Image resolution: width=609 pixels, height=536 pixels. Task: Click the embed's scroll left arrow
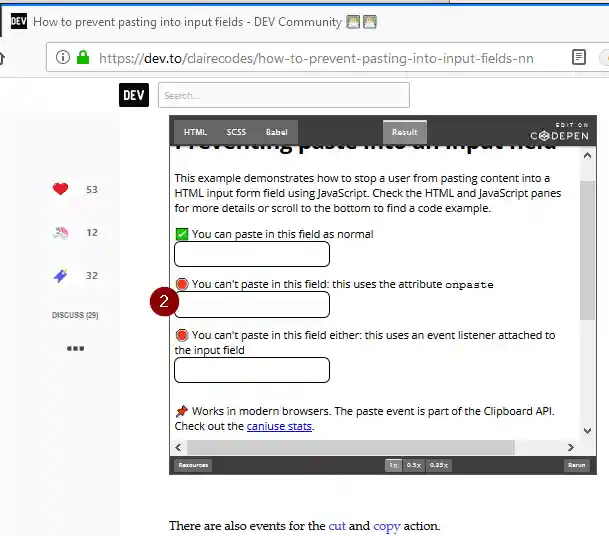178,447
